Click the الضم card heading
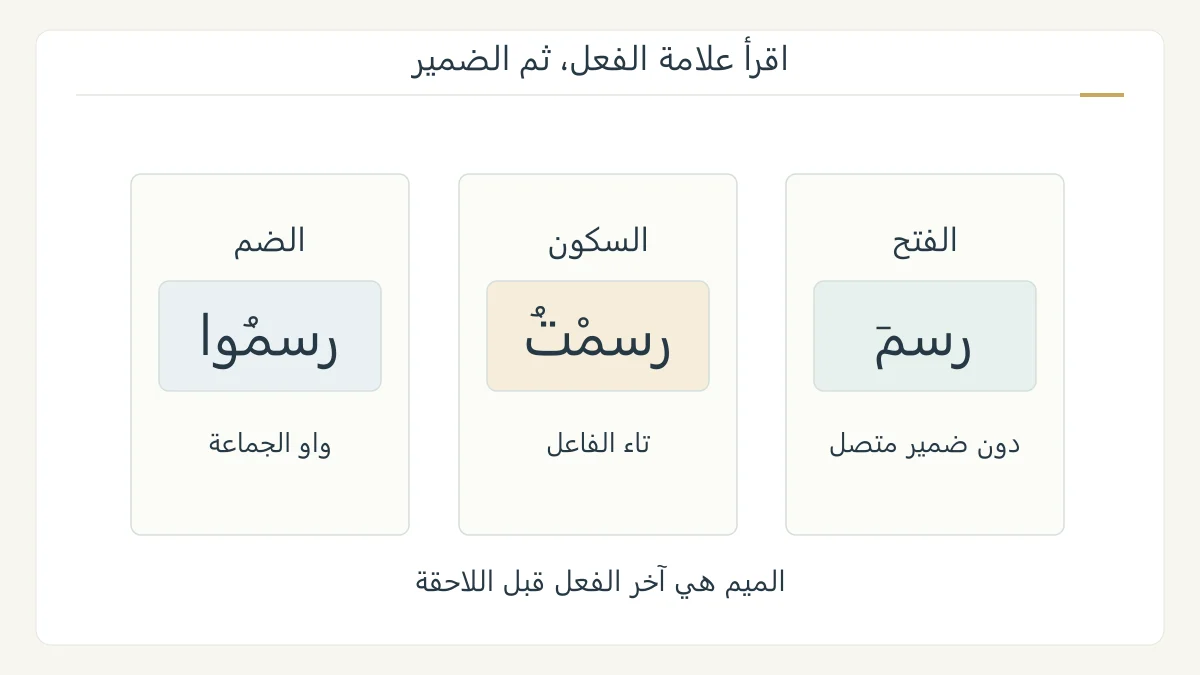This screenshot has height=675, width=1200. [x=270, y=240]
